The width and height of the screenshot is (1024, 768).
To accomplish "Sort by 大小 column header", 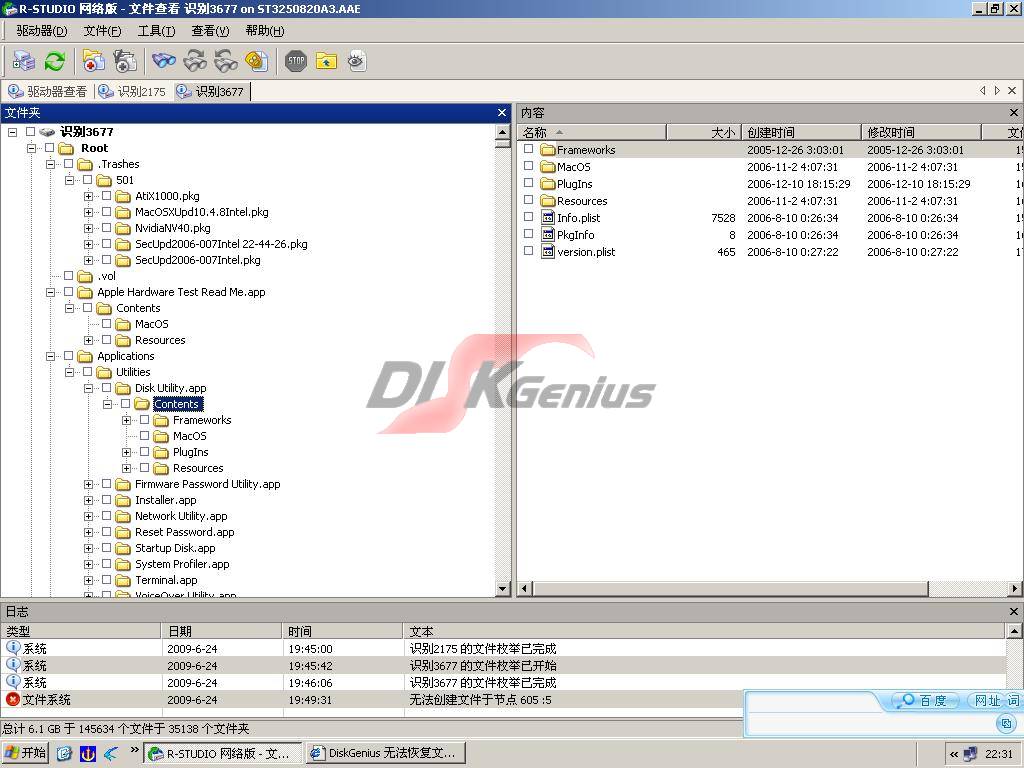I will 703,133.
